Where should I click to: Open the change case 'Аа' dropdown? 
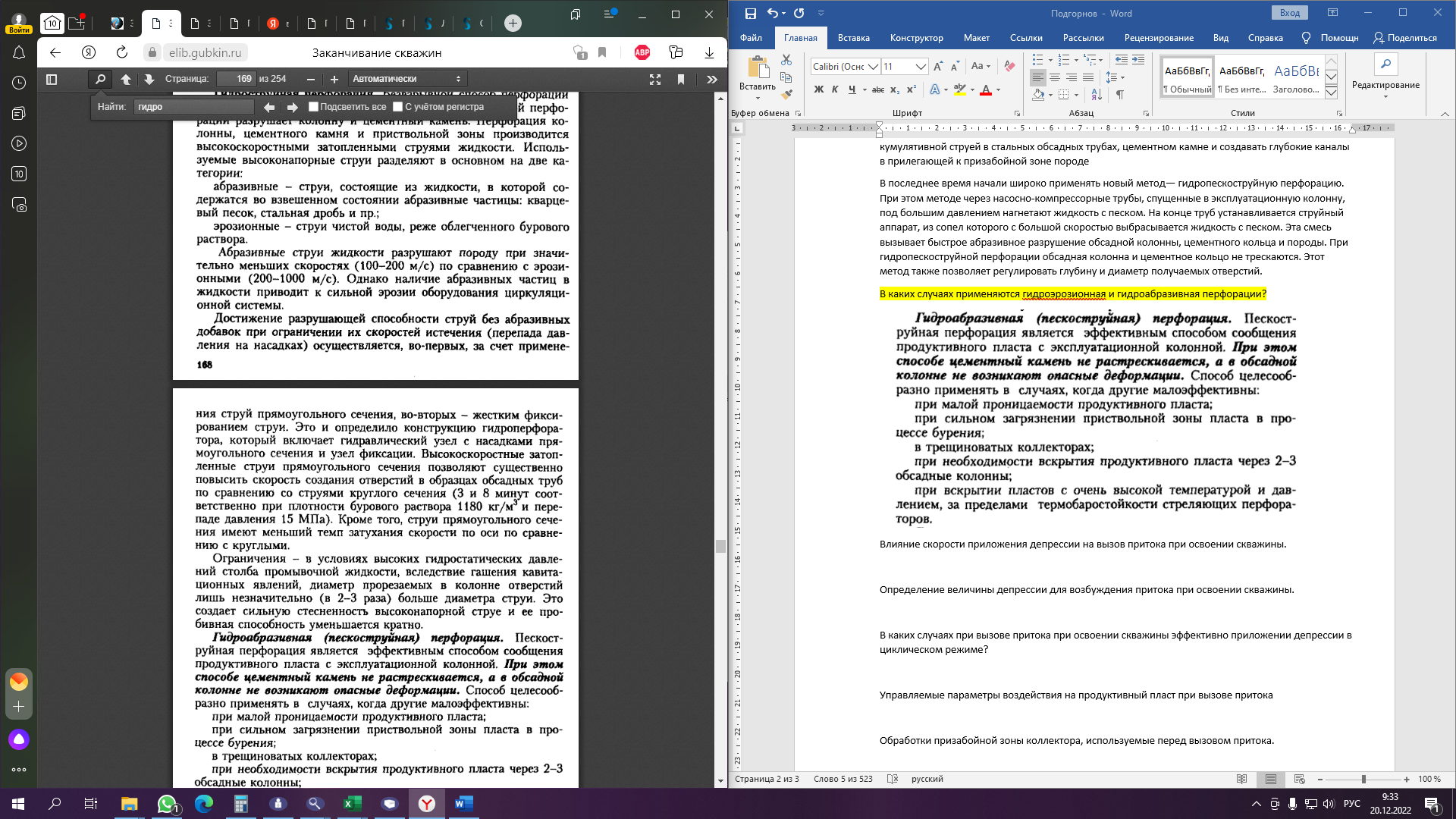pos(981,67)
